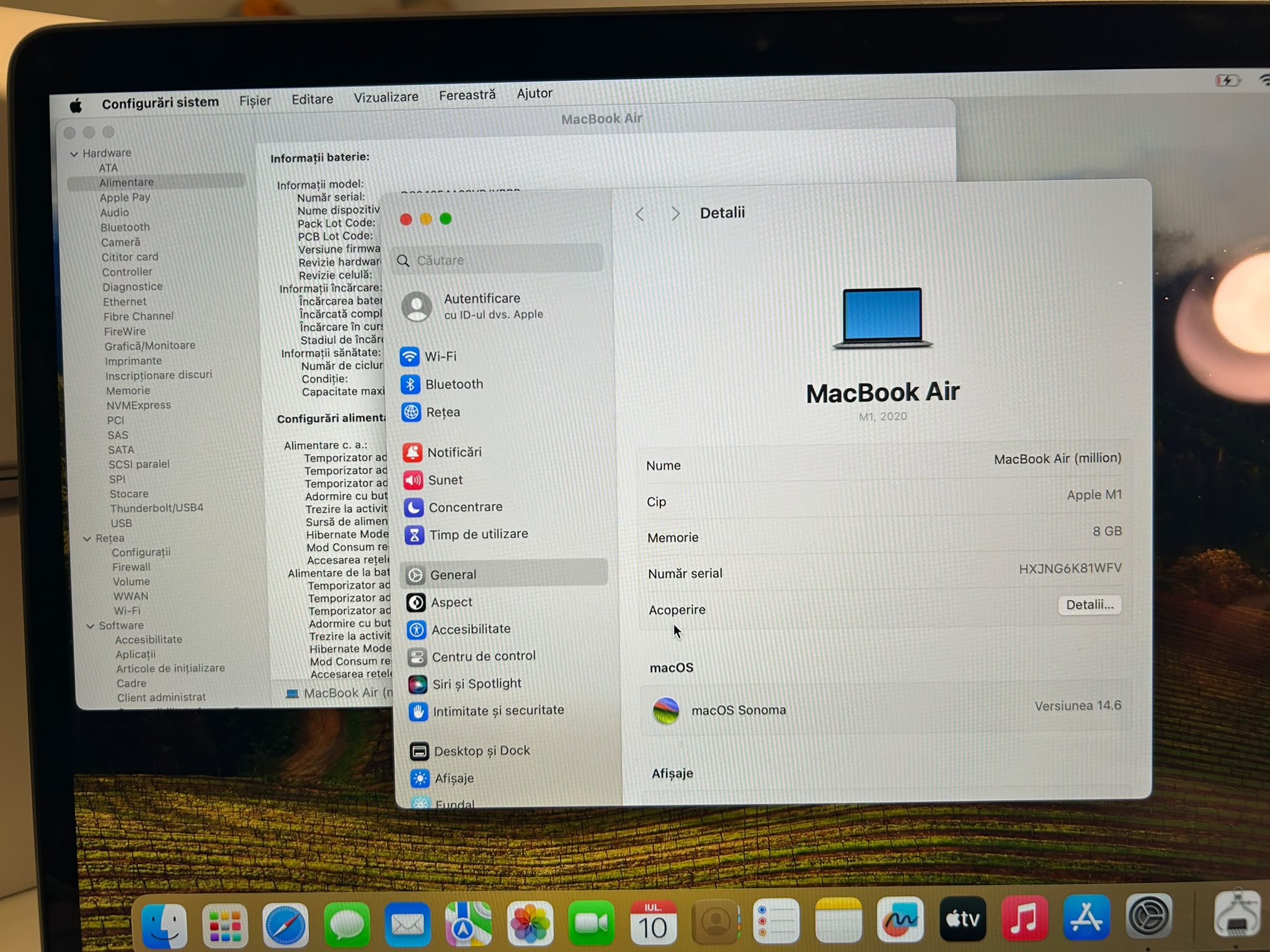Select Firewall under Rețea
This screenshot has height=952, width=1270.
pos(131,567)
